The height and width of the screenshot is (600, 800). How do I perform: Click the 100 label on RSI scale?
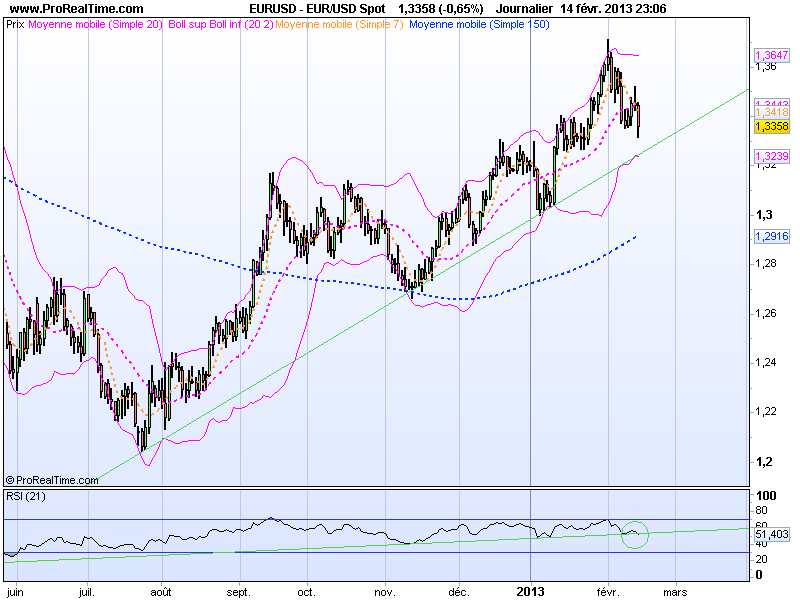(x=766, y=495)
